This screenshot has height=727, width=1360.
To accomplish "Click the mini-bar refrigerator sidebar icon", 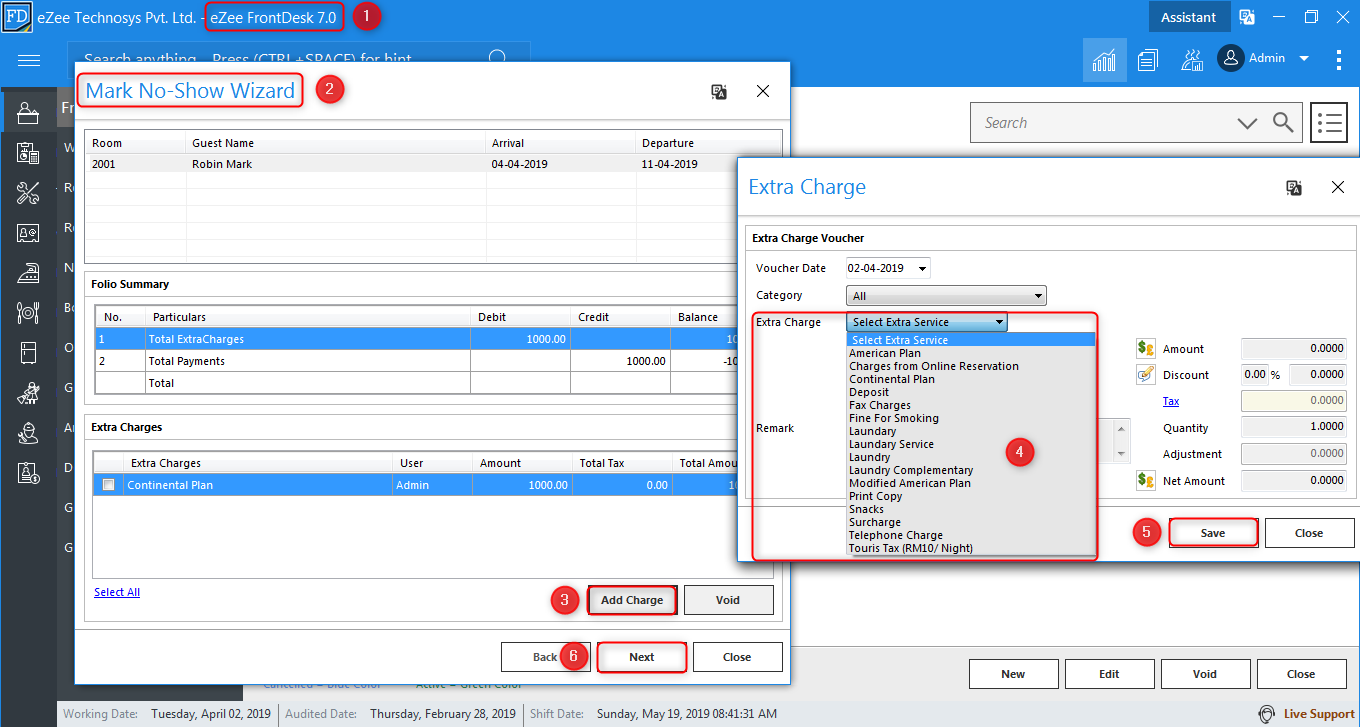I will coord(28,353).
